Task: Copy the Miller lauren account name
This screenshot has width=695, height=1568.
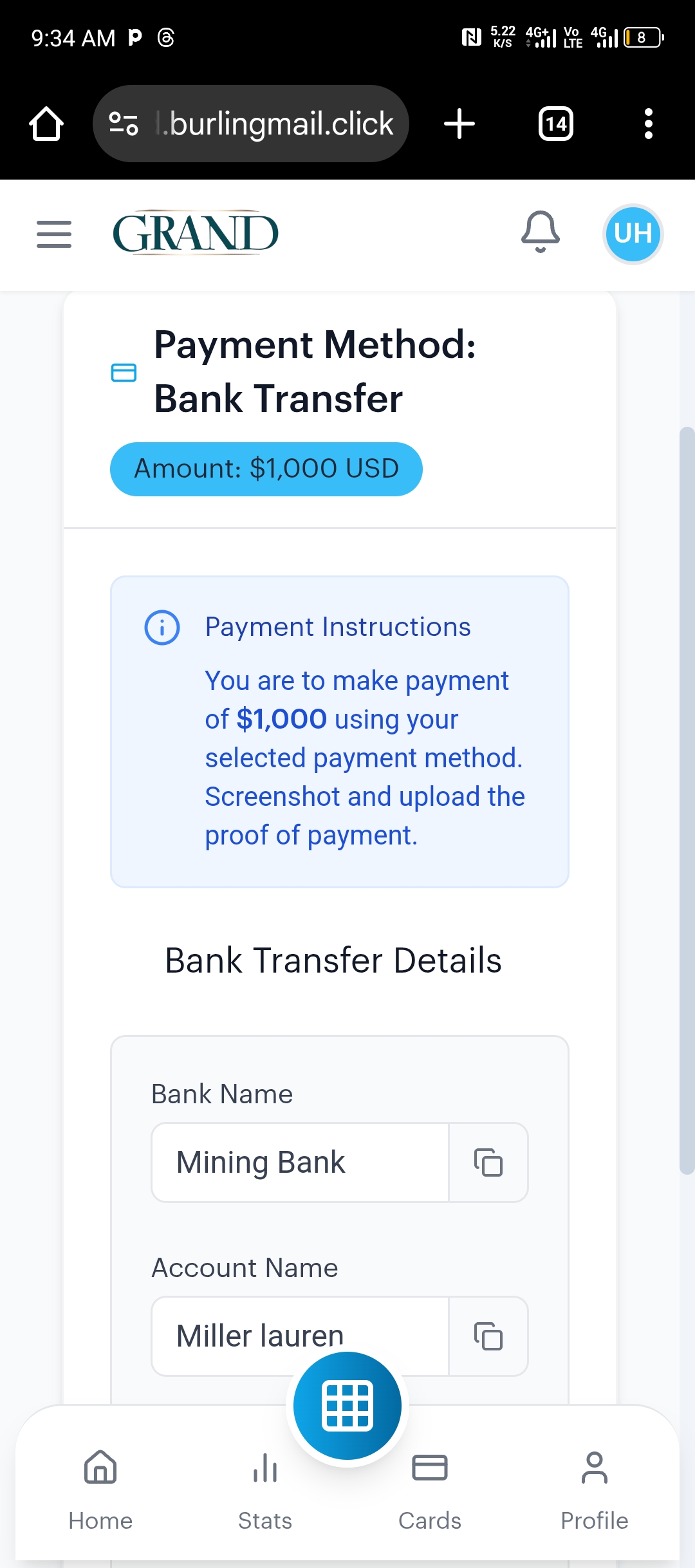Action: [x=488, y=1336]
